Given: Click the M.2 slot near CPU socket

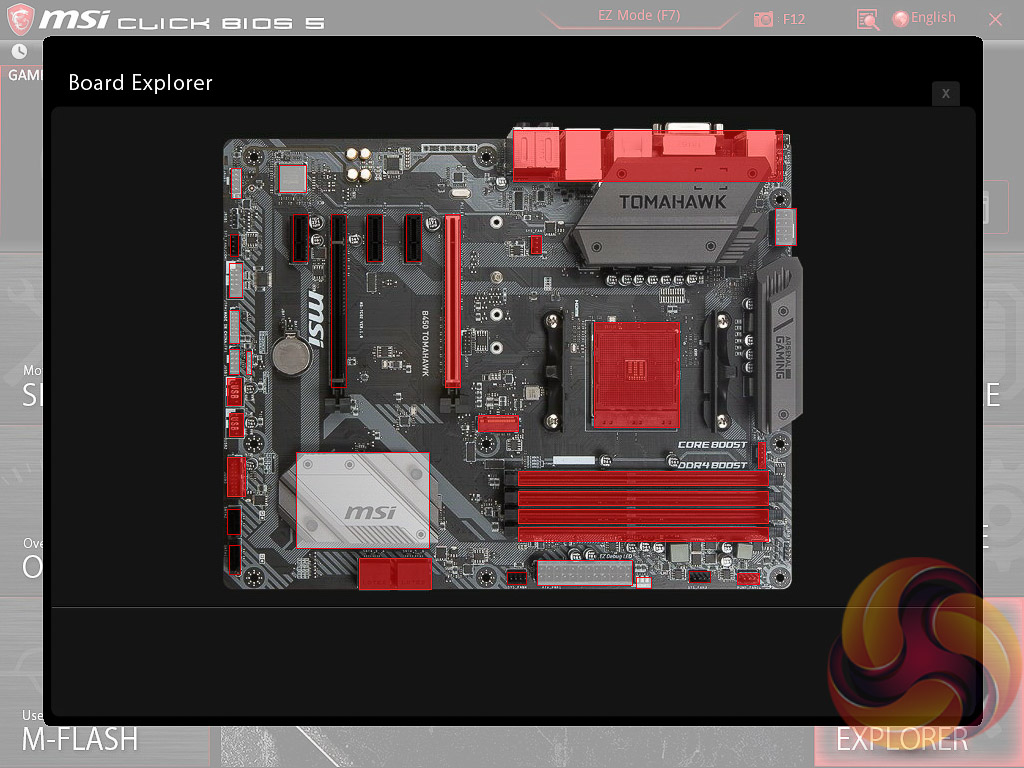Looking at the screenshot, I should 498,424.
